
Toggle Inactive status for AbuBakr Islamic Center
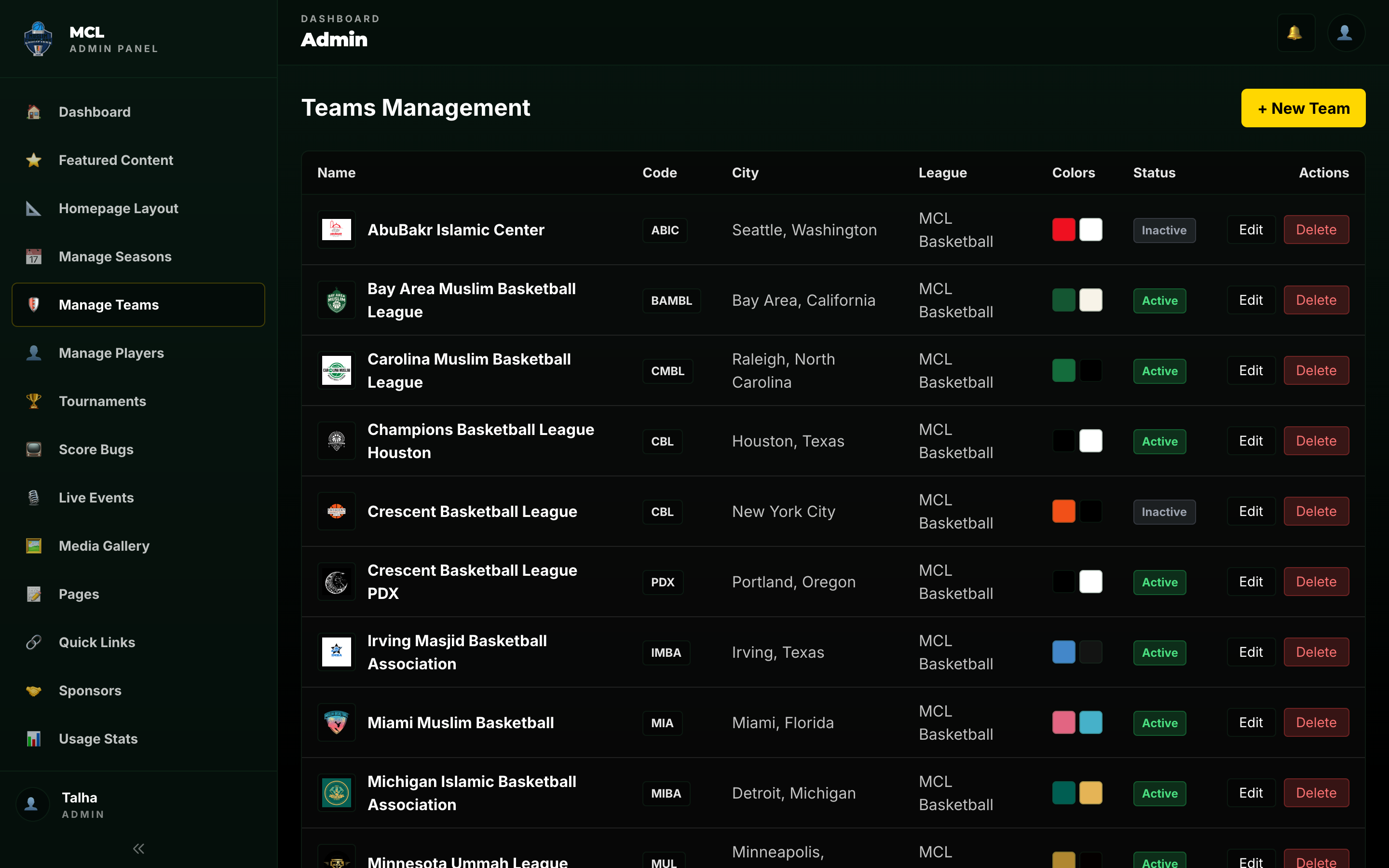click(1164, 230)
